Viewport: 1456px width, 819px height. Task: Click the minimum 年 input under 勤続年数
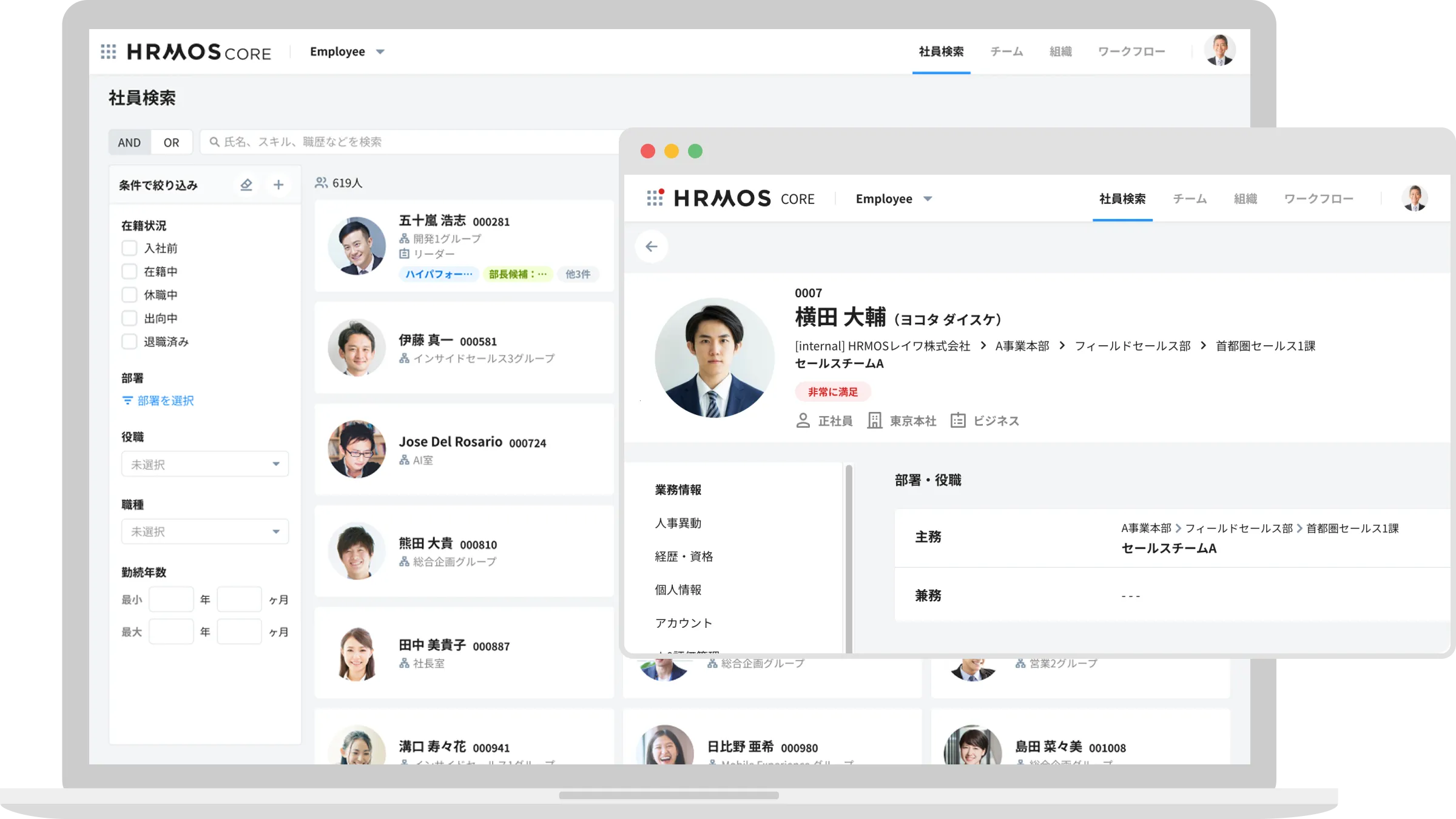point(172,599)
